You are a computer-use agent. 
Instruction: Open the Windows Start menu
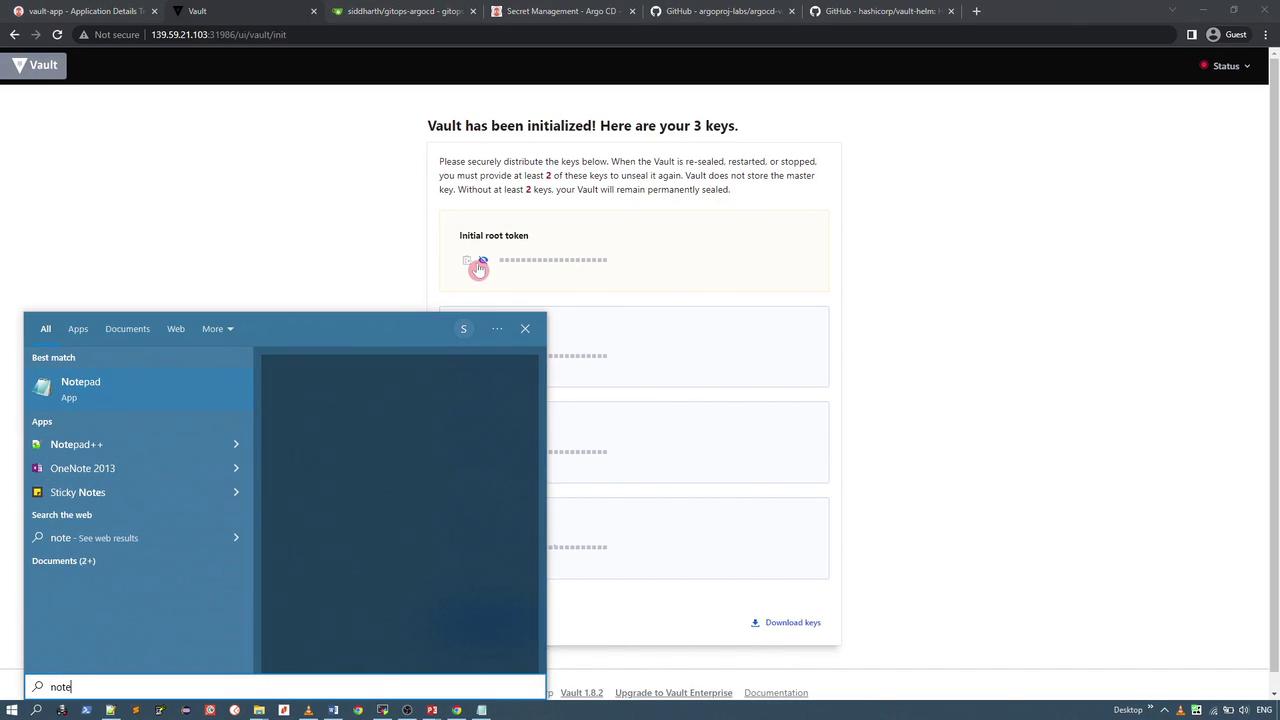(12, 710)
